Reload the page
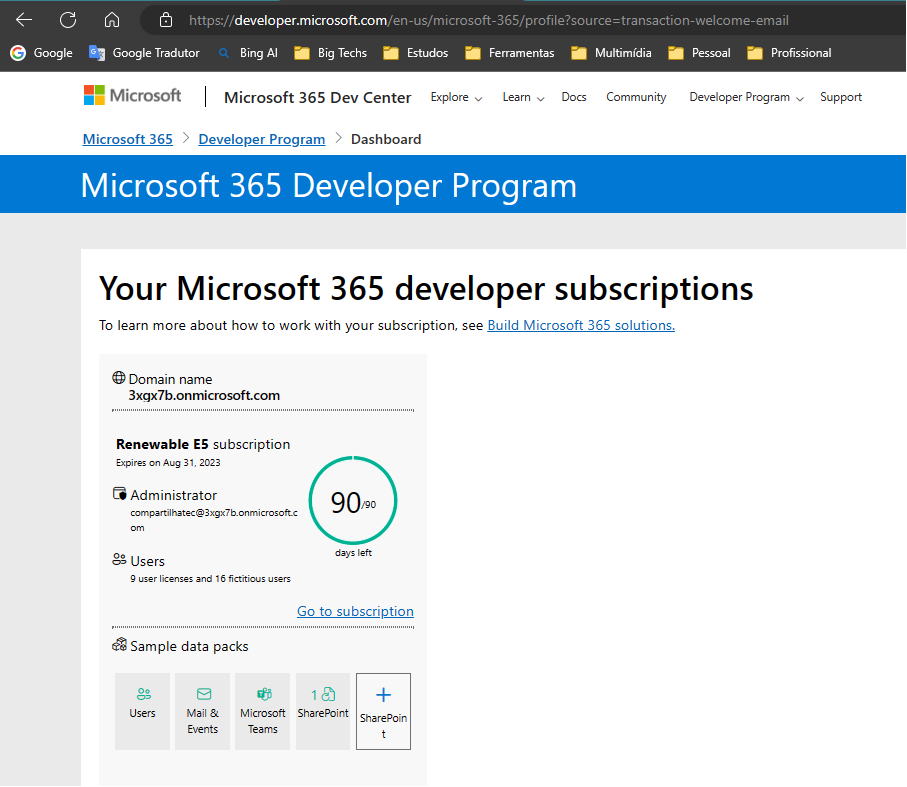 click(67, 18)
